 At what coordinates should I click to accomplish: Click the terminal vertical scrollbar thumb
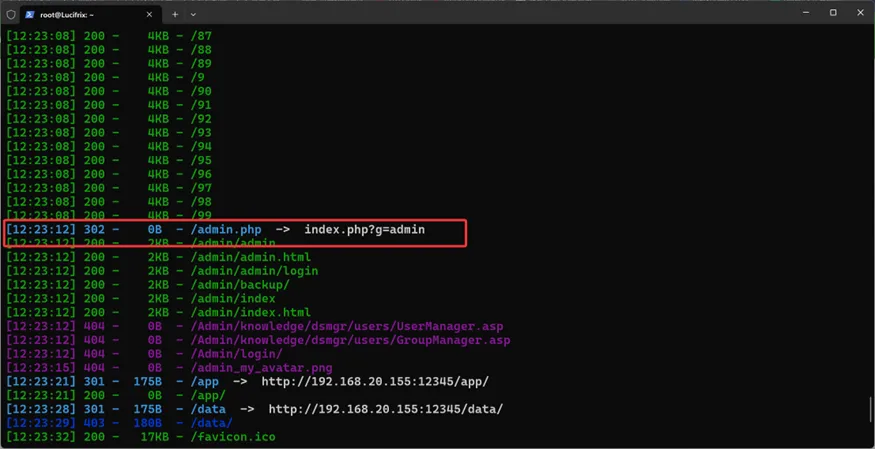869,409
